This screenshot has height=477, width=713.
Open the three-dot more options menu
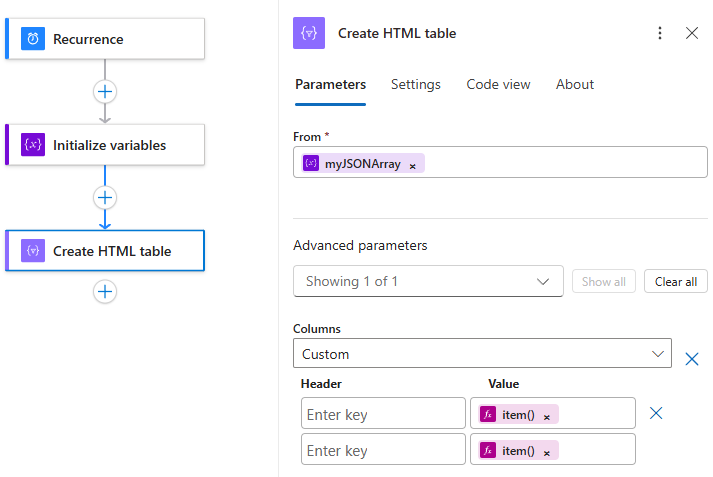660,33
